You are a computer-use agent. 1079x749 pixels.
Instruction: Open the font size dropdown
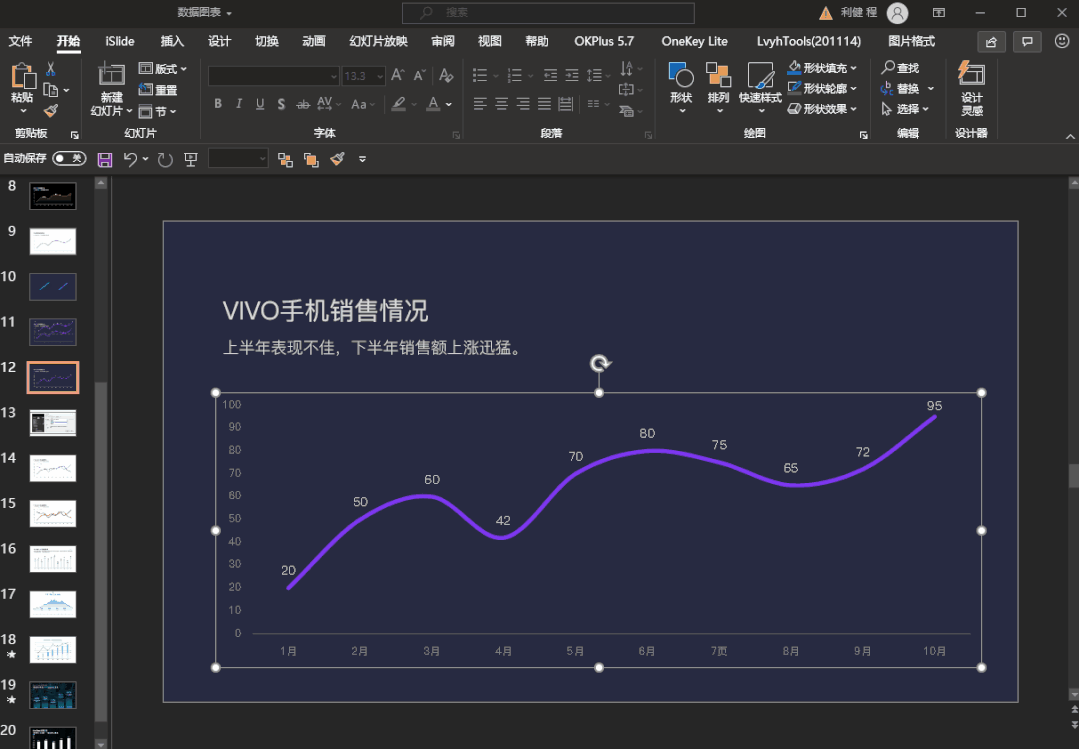click(380, 76)
